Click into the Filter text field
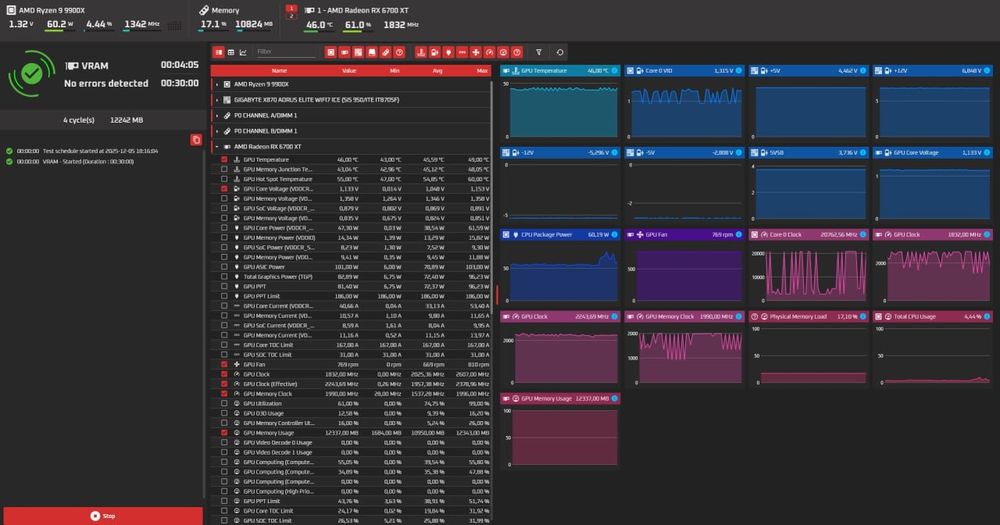This screenshot has width=1000, height=525. [285, 52]
